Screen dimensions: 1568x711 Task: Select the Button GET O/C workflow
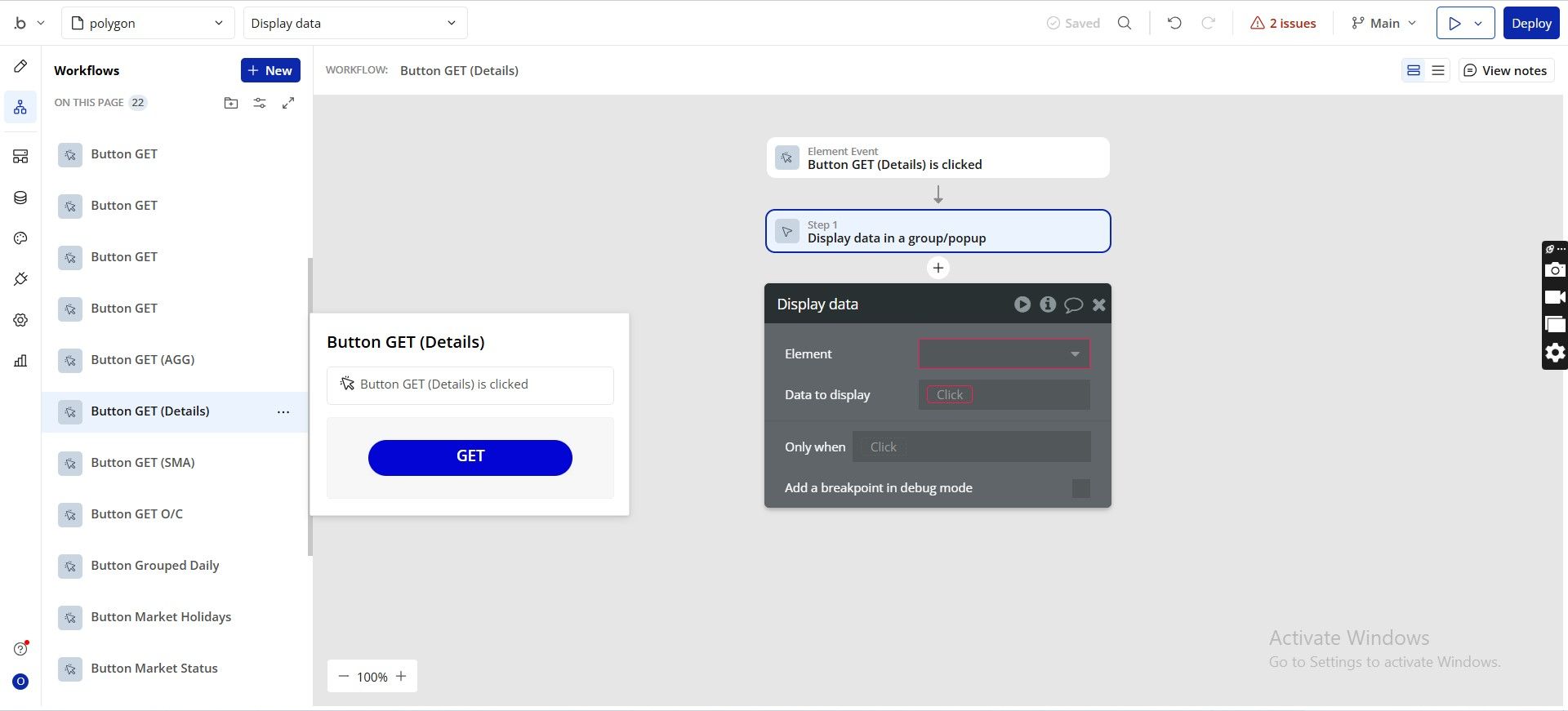coord(175,514)
